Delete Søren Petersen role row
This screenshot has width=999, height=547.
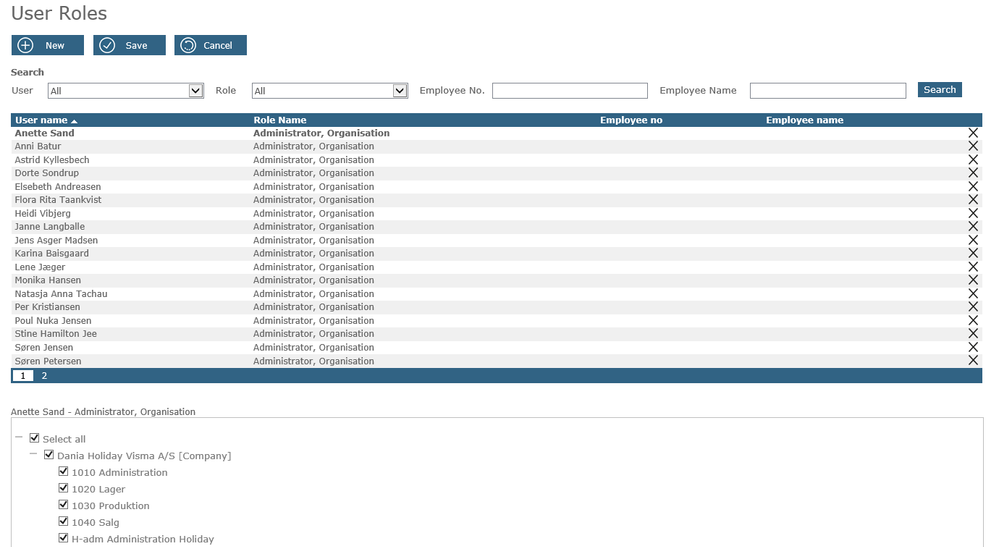point(973,360)
